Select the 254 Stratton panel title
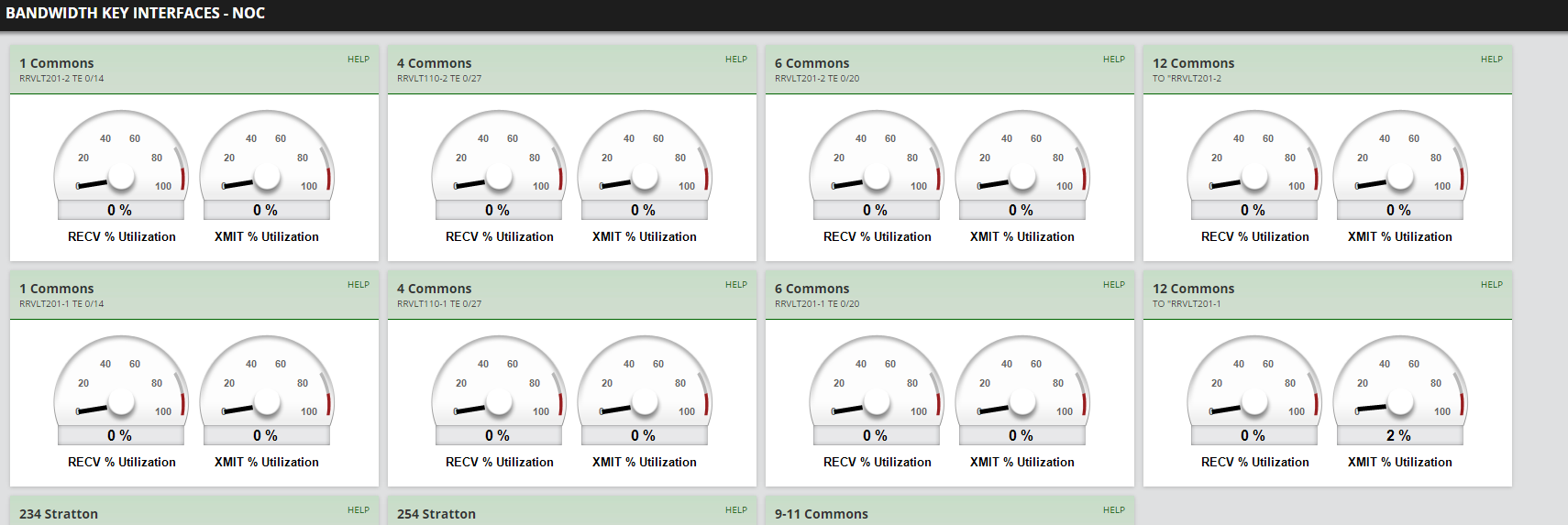The image size is (1568, 525). 436,514
